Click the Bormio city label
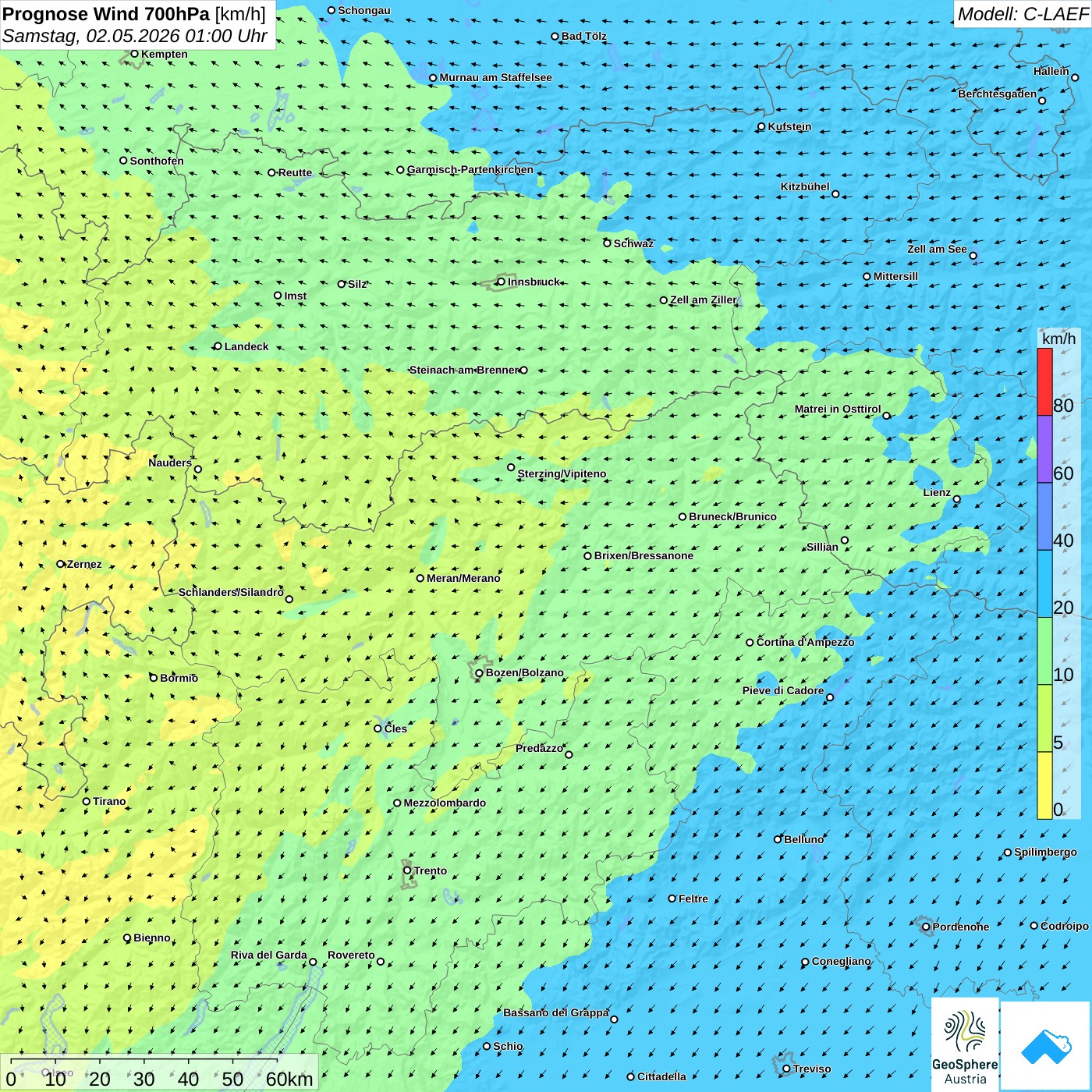 click(179, 678)
